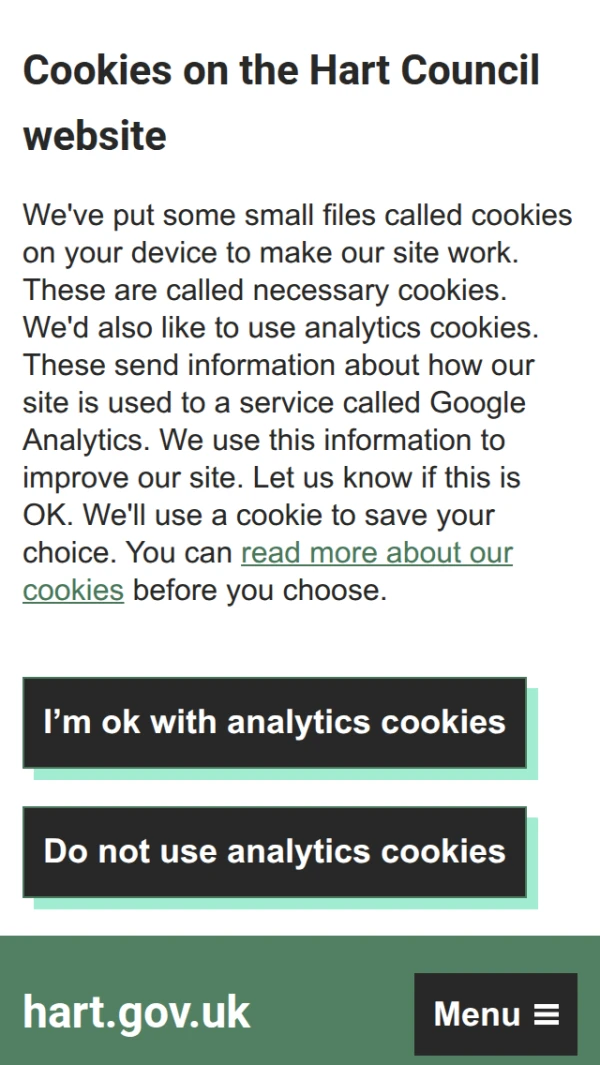Viewport: 600px width, 1065px height.
Task: Click the underlined word cookies before 'before you choose'
Action: point(73,590)
